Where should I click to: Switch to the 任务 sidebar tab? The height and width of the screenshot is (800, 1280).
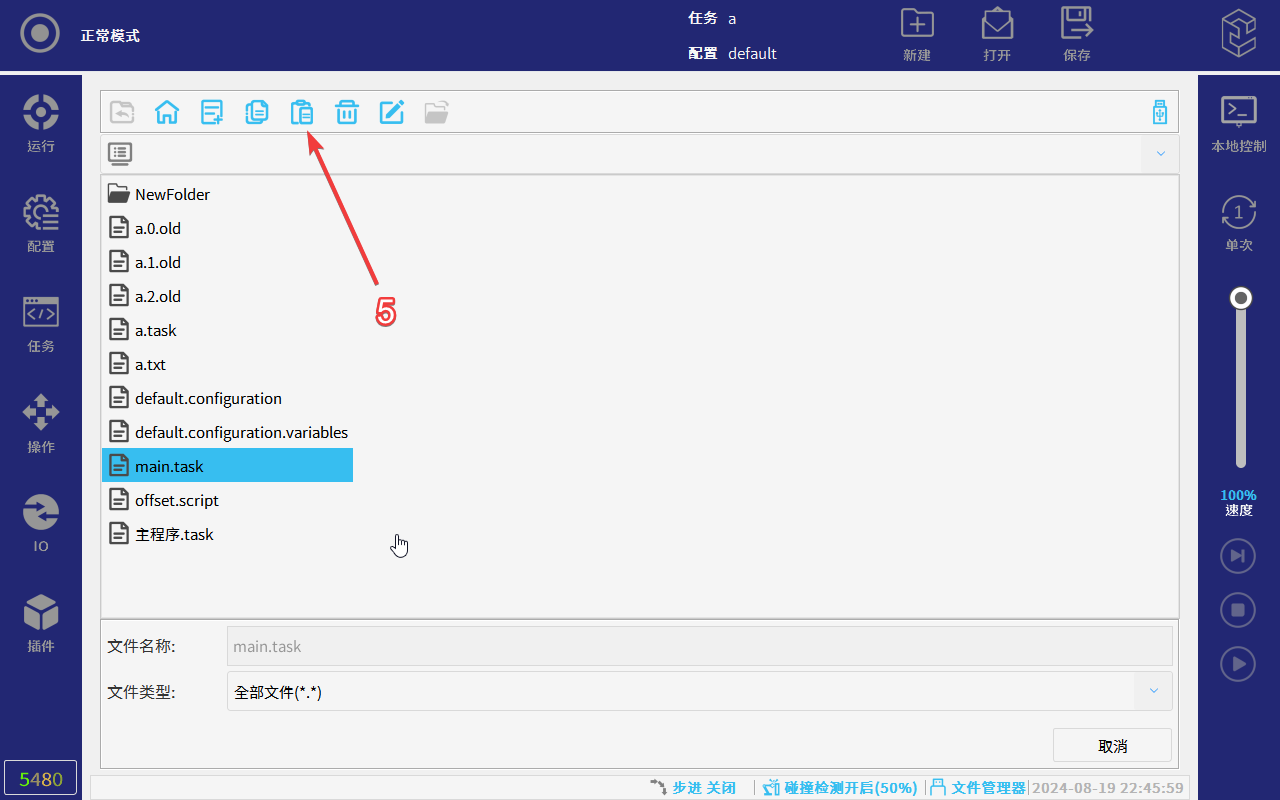click(41, 324)
